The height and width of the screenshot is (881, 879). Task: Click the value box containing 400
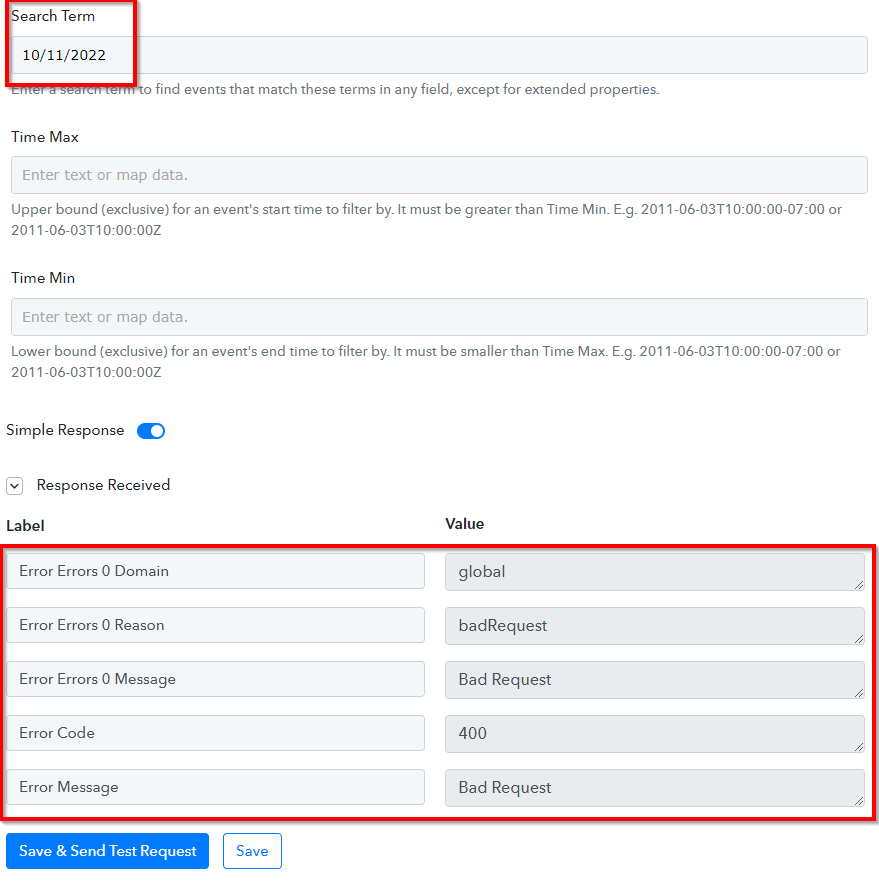pyautogui.click(x=655, y=734)
